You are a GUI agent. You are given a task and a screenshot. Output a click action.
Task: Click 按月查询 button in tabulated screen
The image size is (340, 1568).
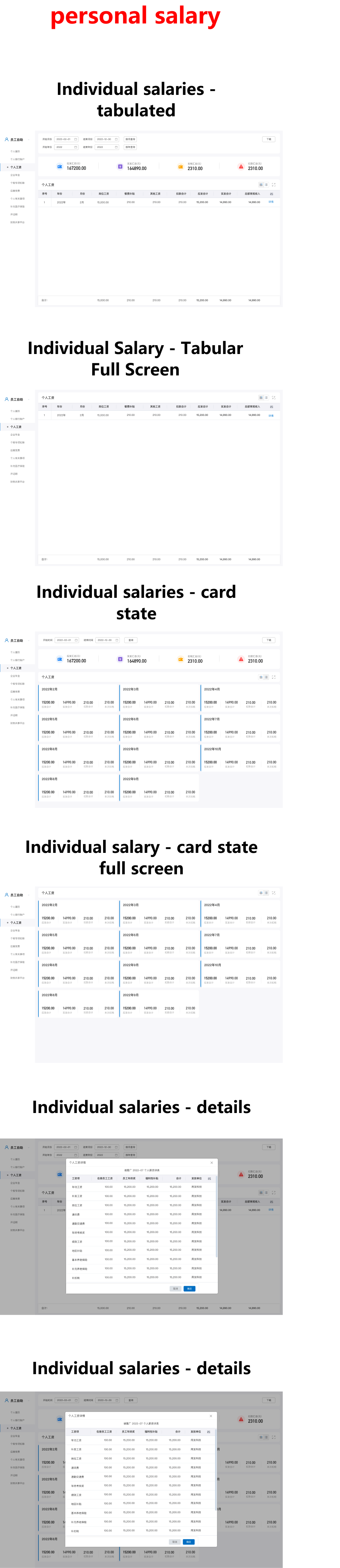click(130, 139)
